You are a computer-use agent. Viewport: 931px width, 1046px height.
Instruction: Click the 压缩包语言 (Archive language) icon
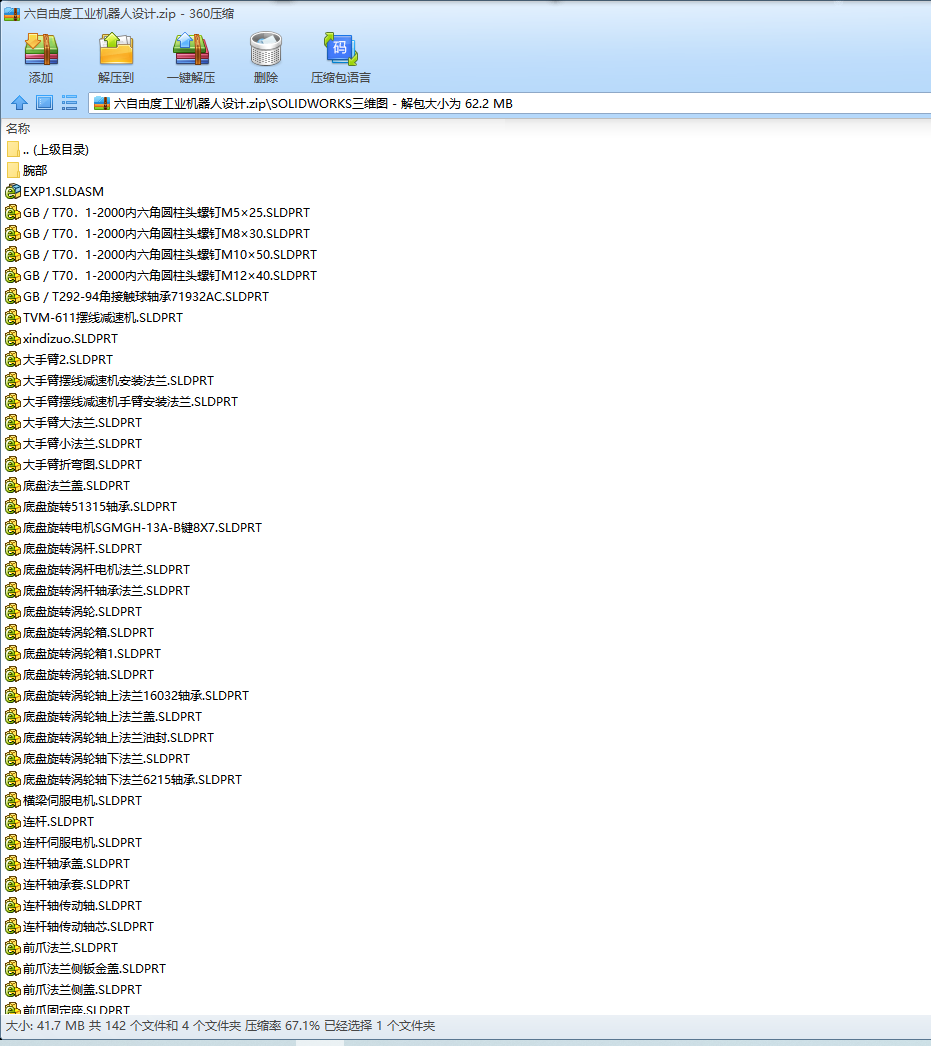[x=341, y=49]
